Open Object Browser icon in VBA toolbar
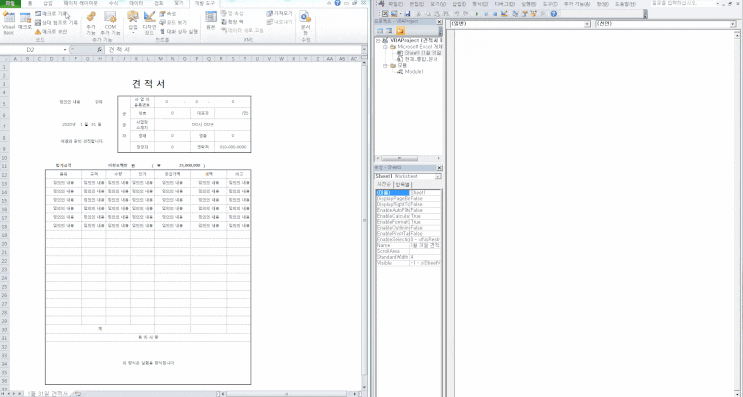 534,14
